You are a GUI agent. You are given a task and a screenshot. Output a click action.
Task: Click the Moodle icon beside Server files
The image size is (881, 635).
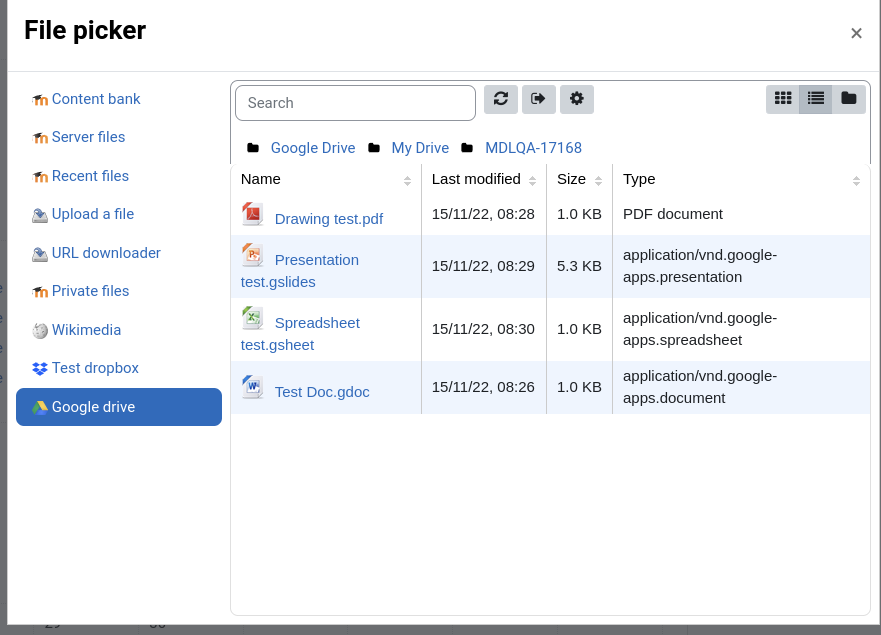point(40,138)
